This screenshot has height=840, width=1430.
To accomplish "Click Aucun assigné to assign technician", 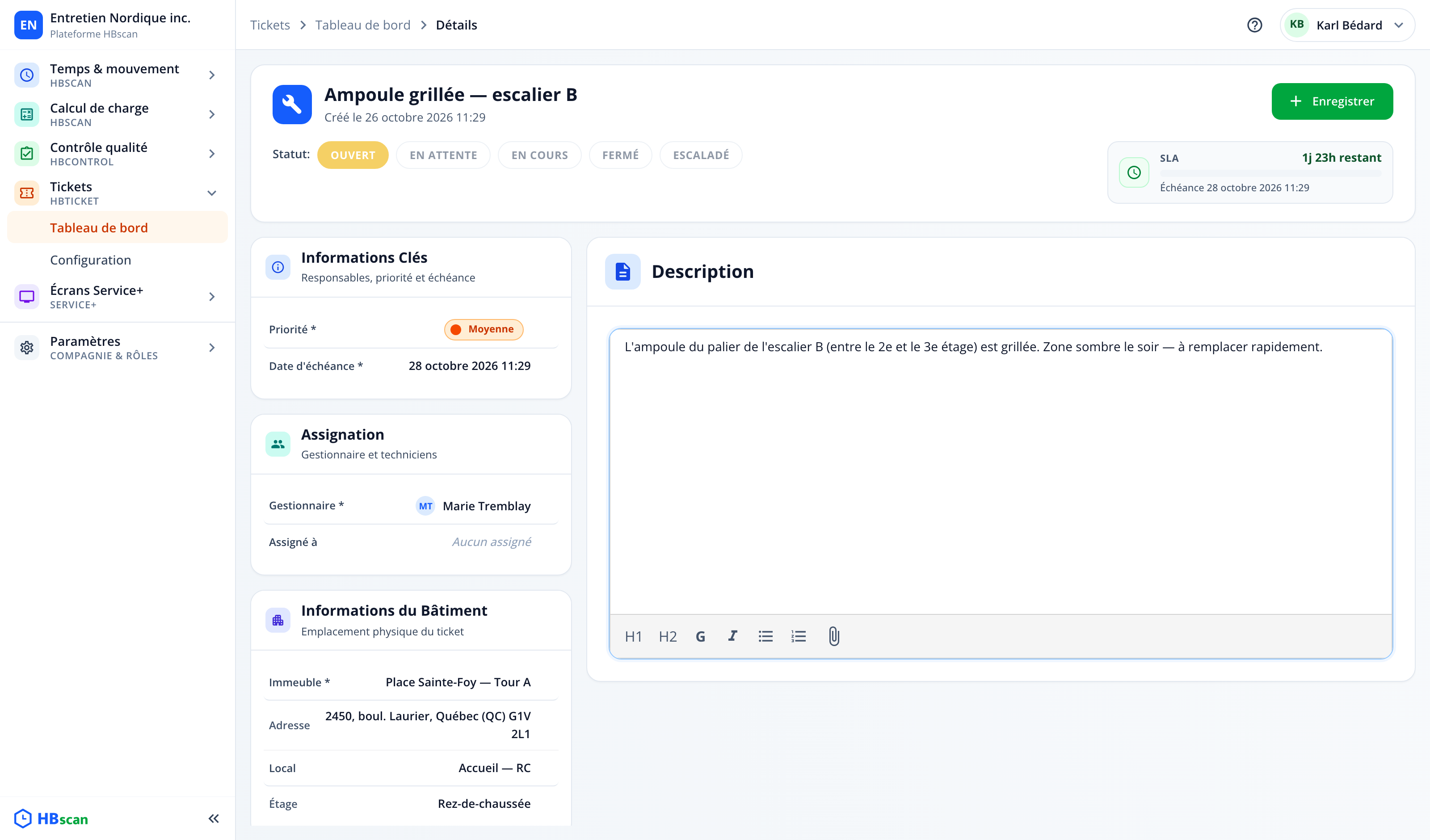I will click(492, 542).
